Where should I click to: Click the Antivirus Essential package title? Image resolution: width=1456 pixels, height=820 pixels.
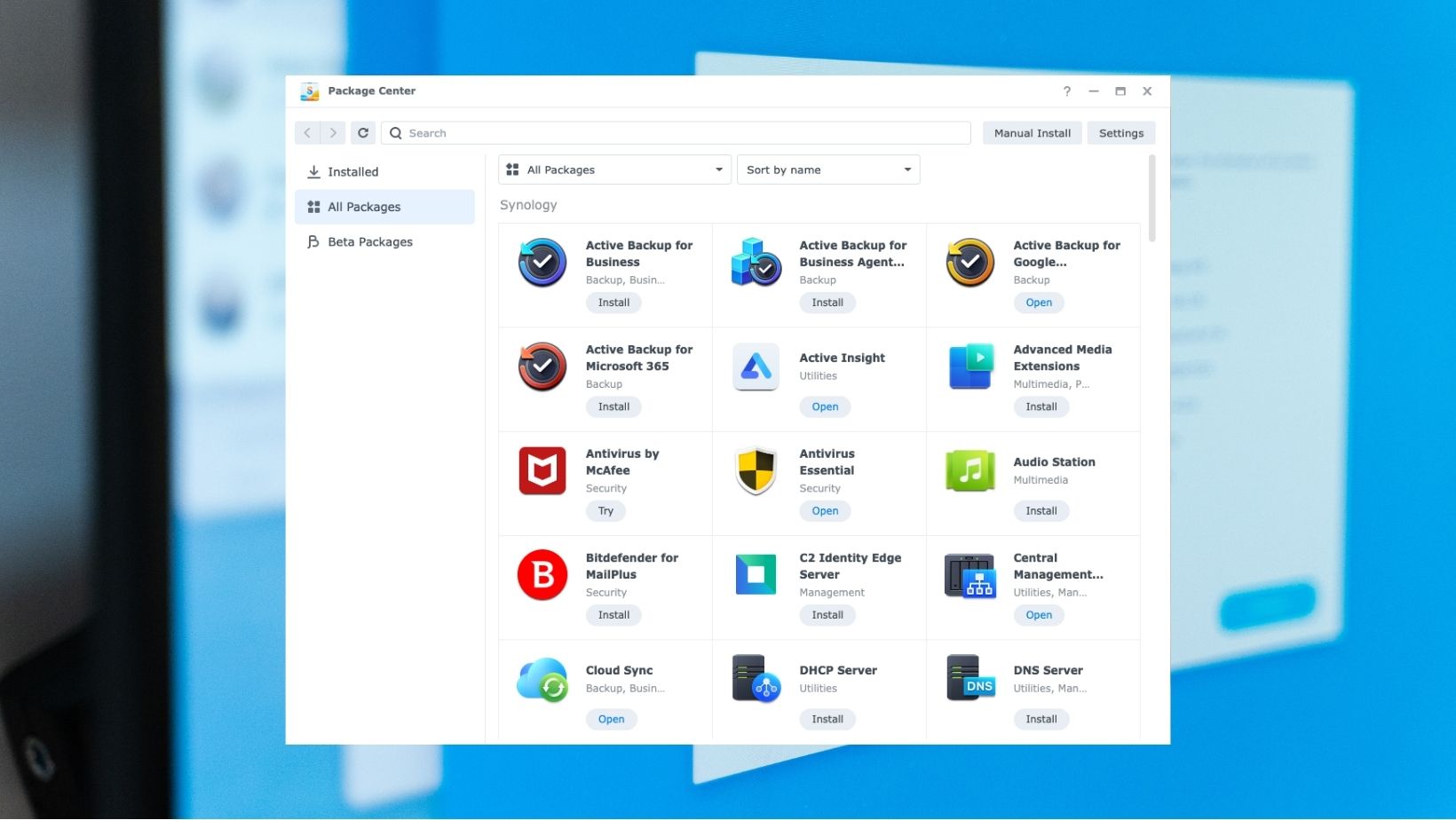tap(827, 462)
